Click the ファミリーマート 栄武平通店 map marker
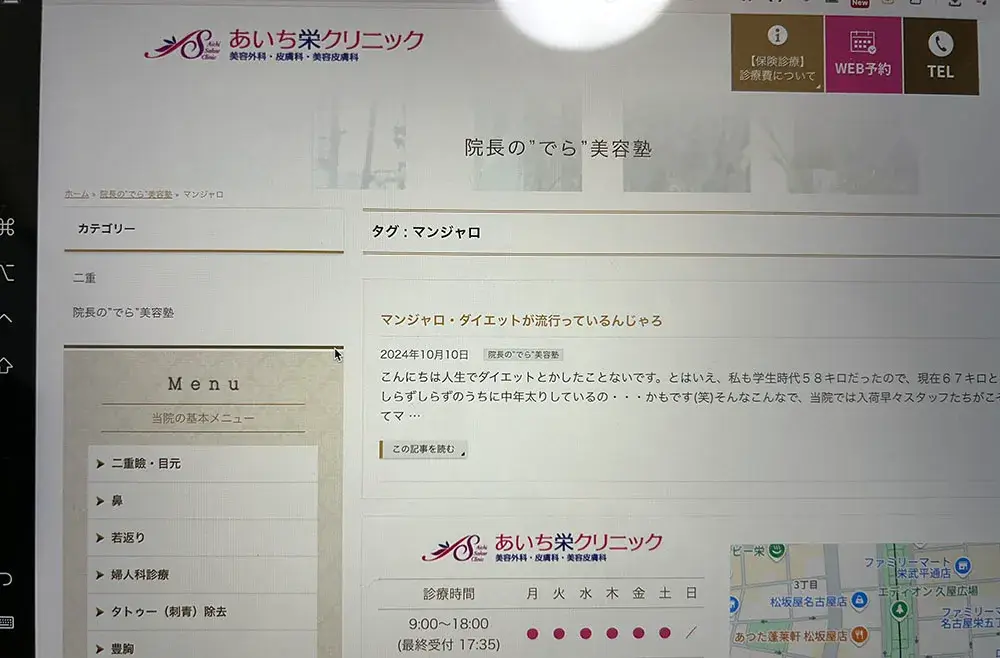The image size is (1000, 658). [963, 566]
